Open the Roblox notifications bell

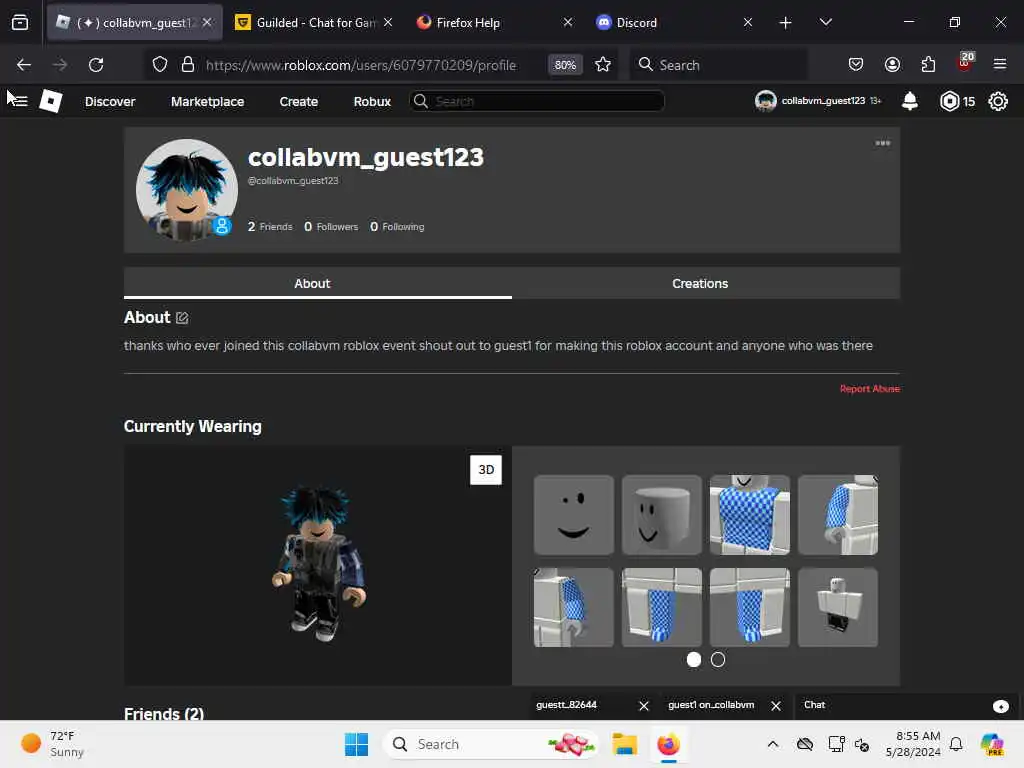point(910,101)
